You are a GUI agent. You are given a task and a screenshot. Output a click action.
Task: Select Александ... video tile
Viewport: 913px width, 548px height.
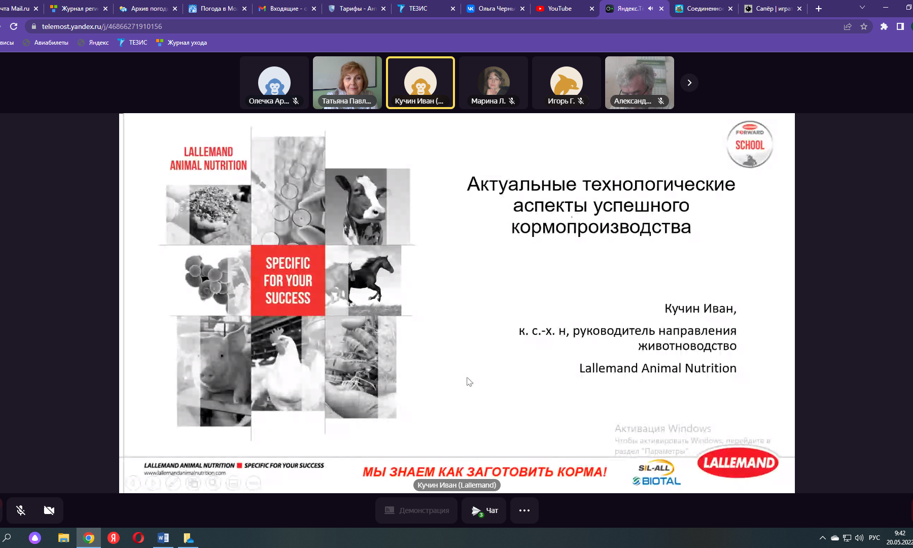(639, 83)
